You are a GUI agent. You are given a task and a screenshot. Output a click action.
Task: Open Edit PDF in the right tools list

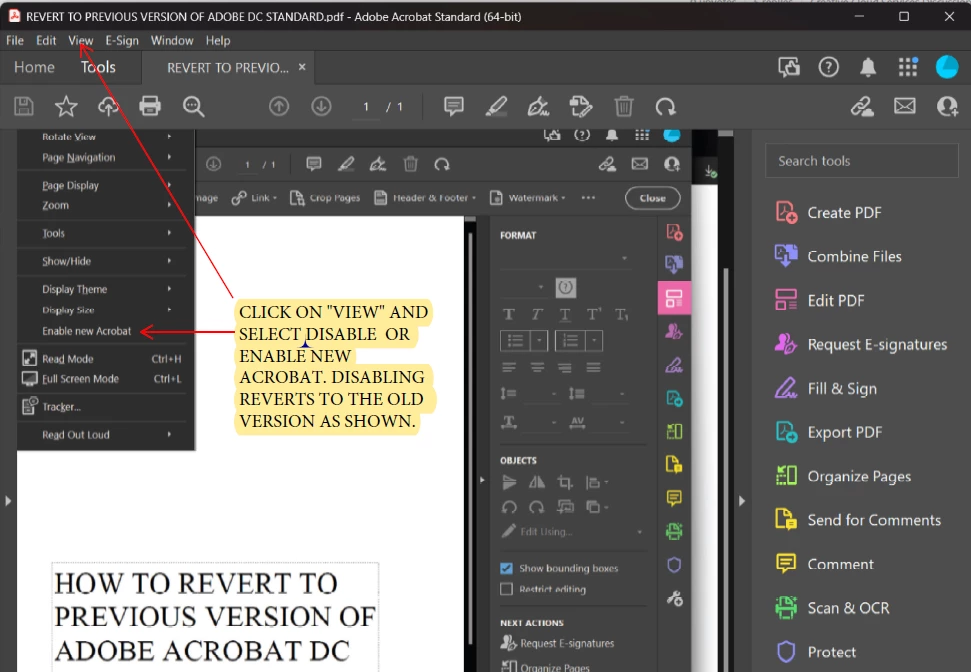tap(819, 300)
